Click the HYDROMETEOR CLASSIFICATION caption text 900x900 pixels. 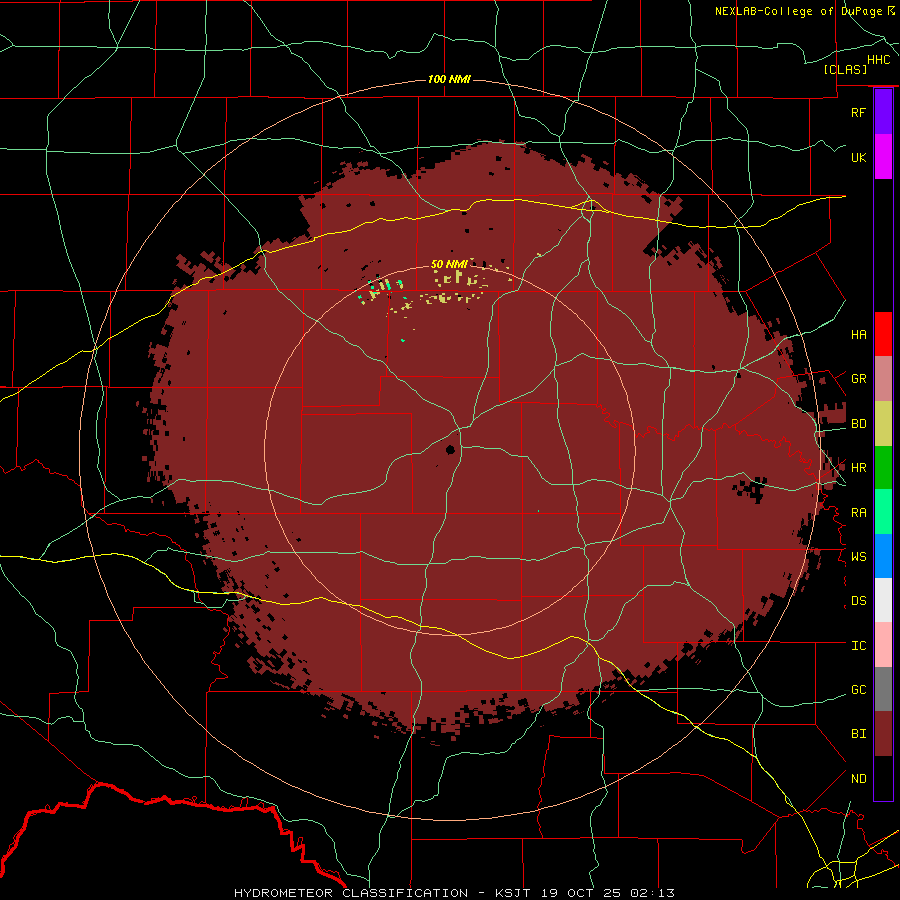click(351, 893)
